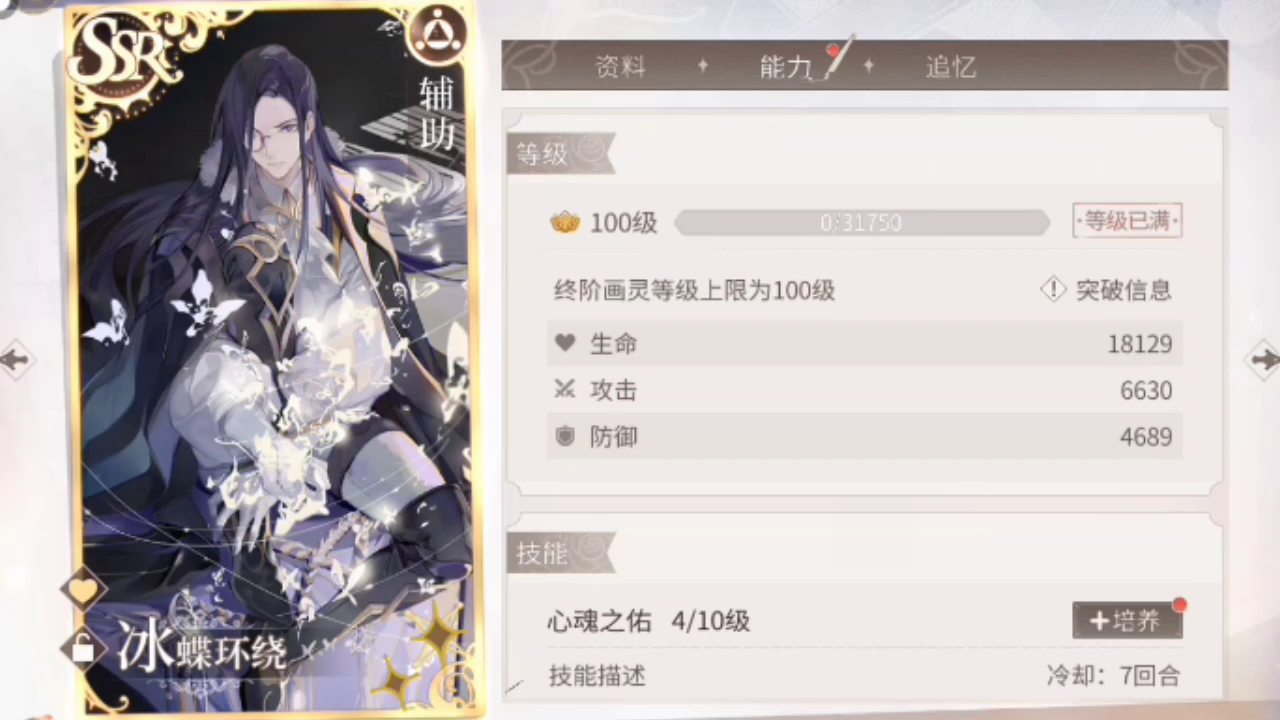The width and height of the screenshot is (1280, 720).
Task: Click the heart 生命 stat icon
Action: 565,343
